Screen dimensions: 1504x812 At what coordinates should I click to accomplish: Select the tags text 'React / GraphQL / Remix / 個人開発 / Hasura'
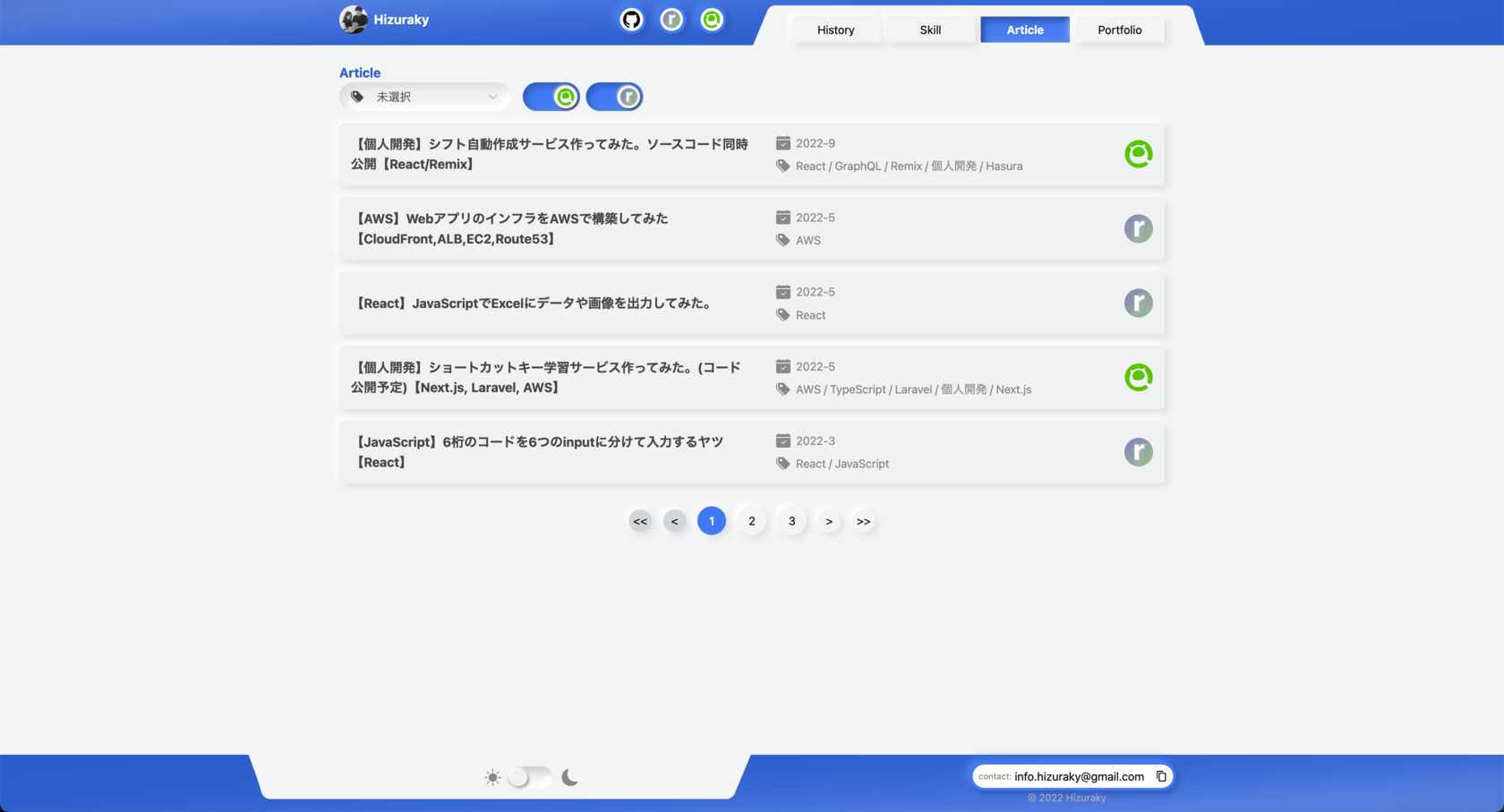[909, 166]
